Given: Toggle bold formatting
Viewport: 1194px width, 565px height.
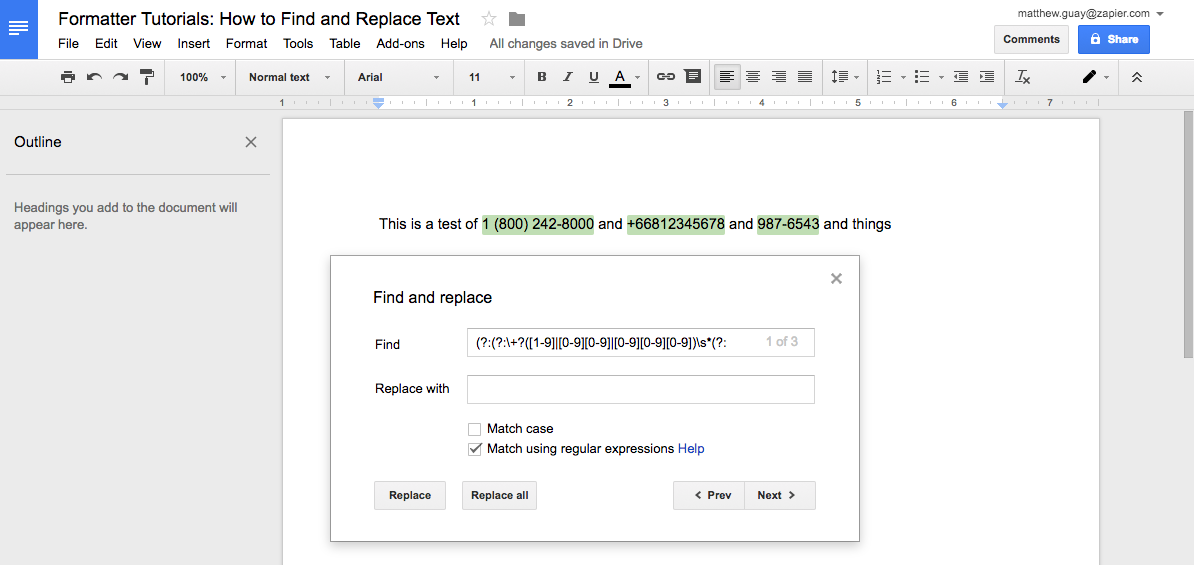Looking at the screenshot, I should coord(542,77).
